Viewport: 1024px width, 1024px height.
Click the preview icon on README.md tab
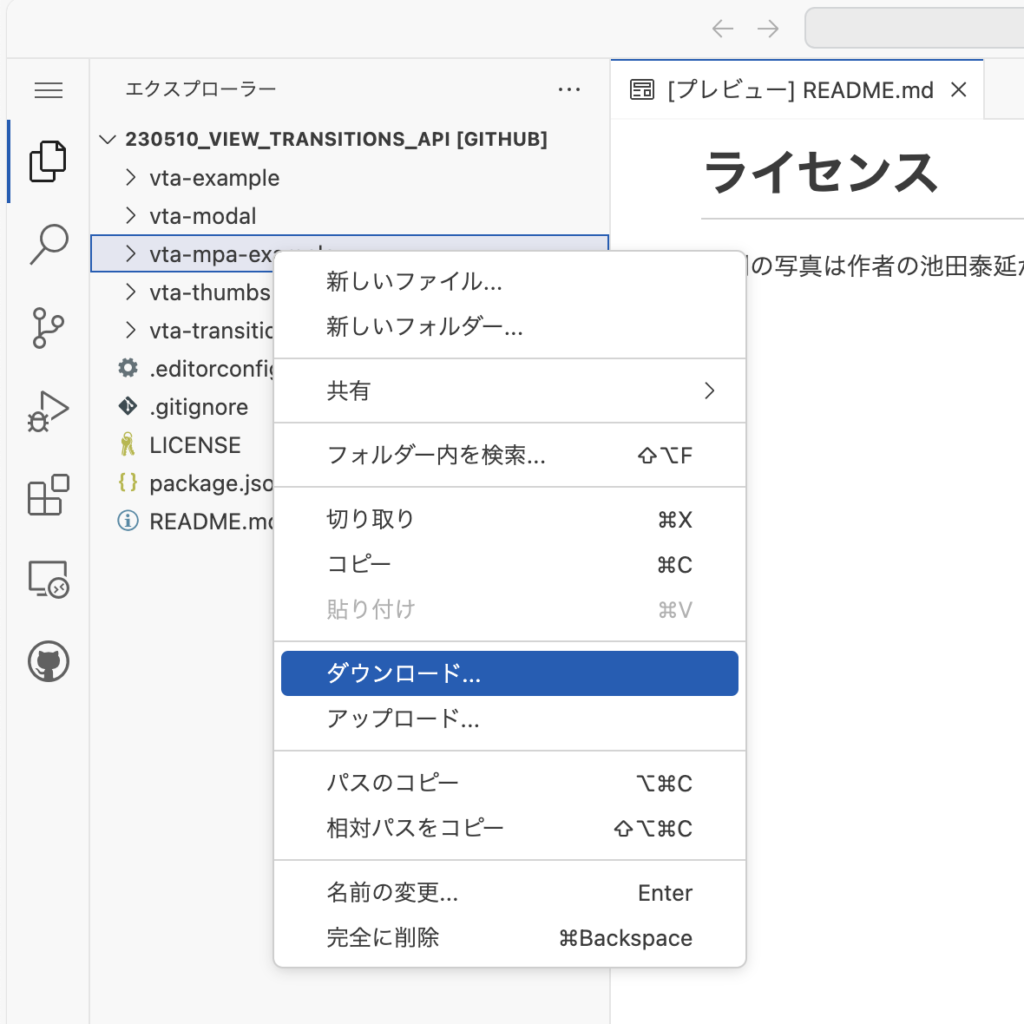coord(641,89)
